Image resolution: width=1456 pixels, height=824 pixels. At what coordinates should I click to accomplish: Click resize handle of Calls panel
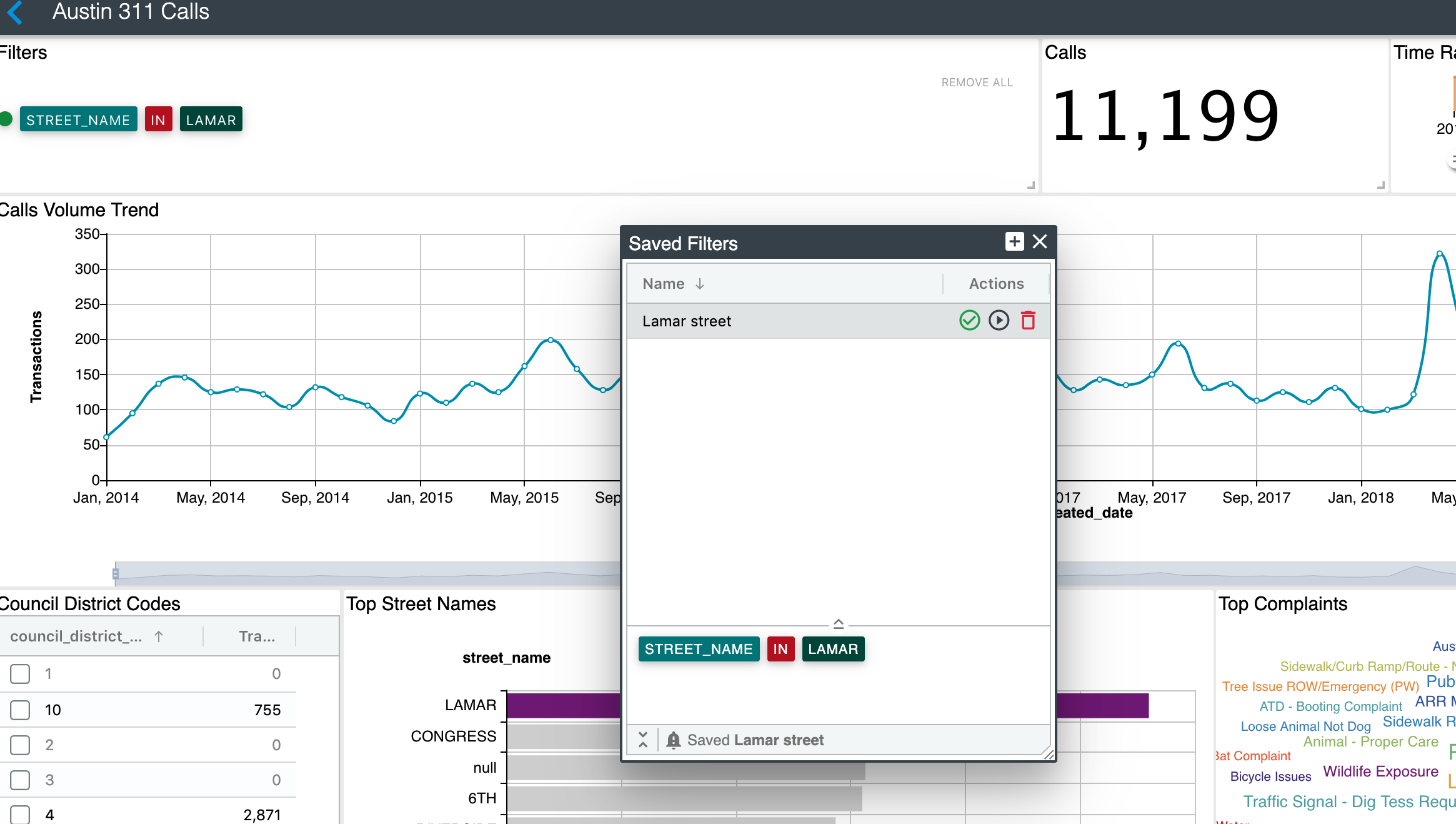1381,184
